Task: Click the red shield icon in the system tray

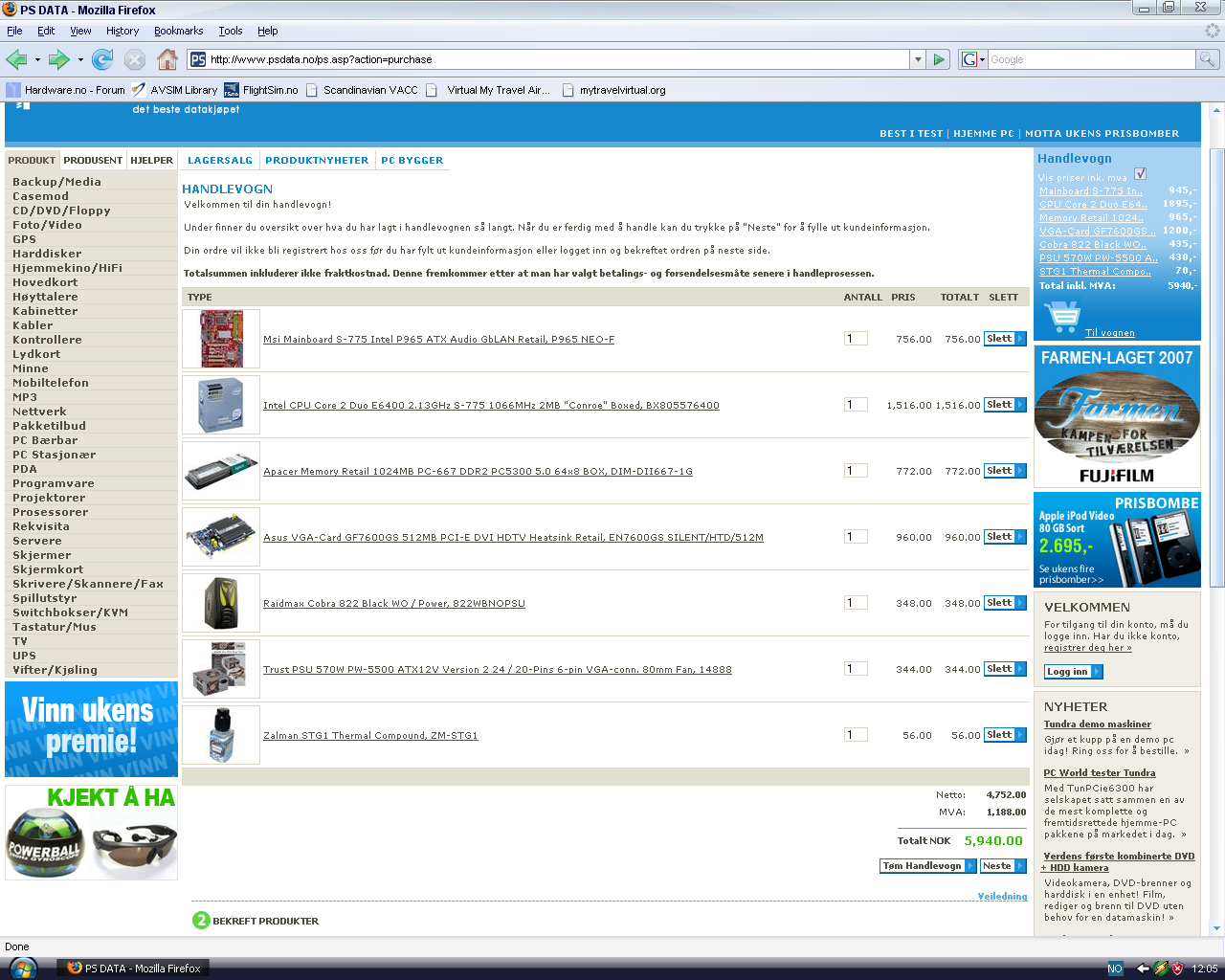Action: 1177,969
